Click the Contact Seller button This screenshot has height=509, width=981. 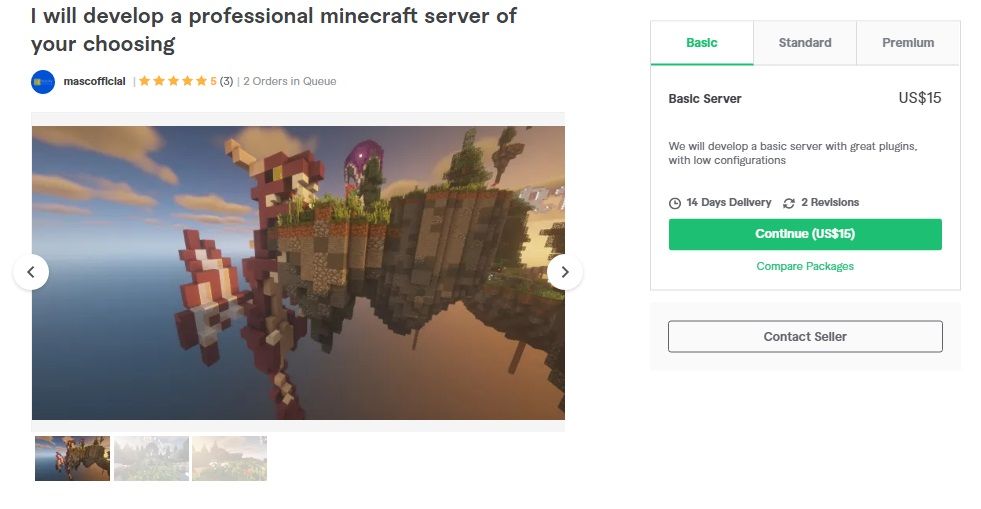805,336
